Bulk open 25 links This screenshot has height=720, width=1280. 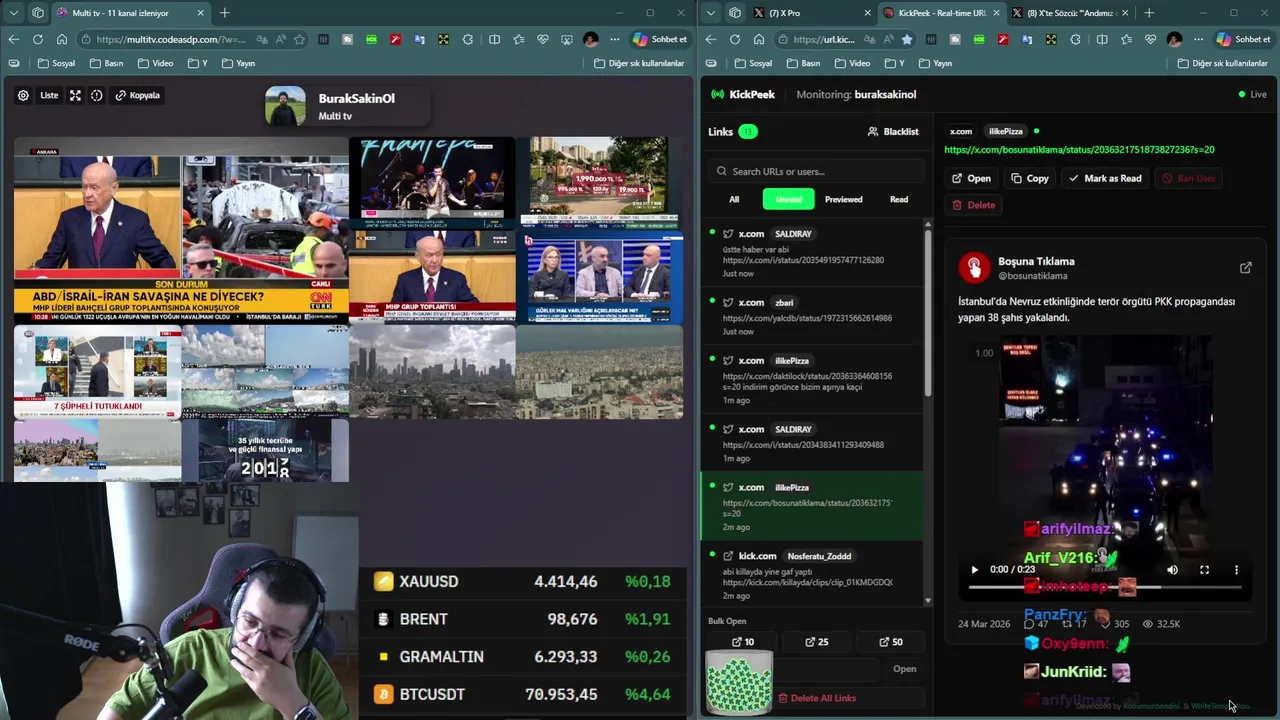coord(816,642)
